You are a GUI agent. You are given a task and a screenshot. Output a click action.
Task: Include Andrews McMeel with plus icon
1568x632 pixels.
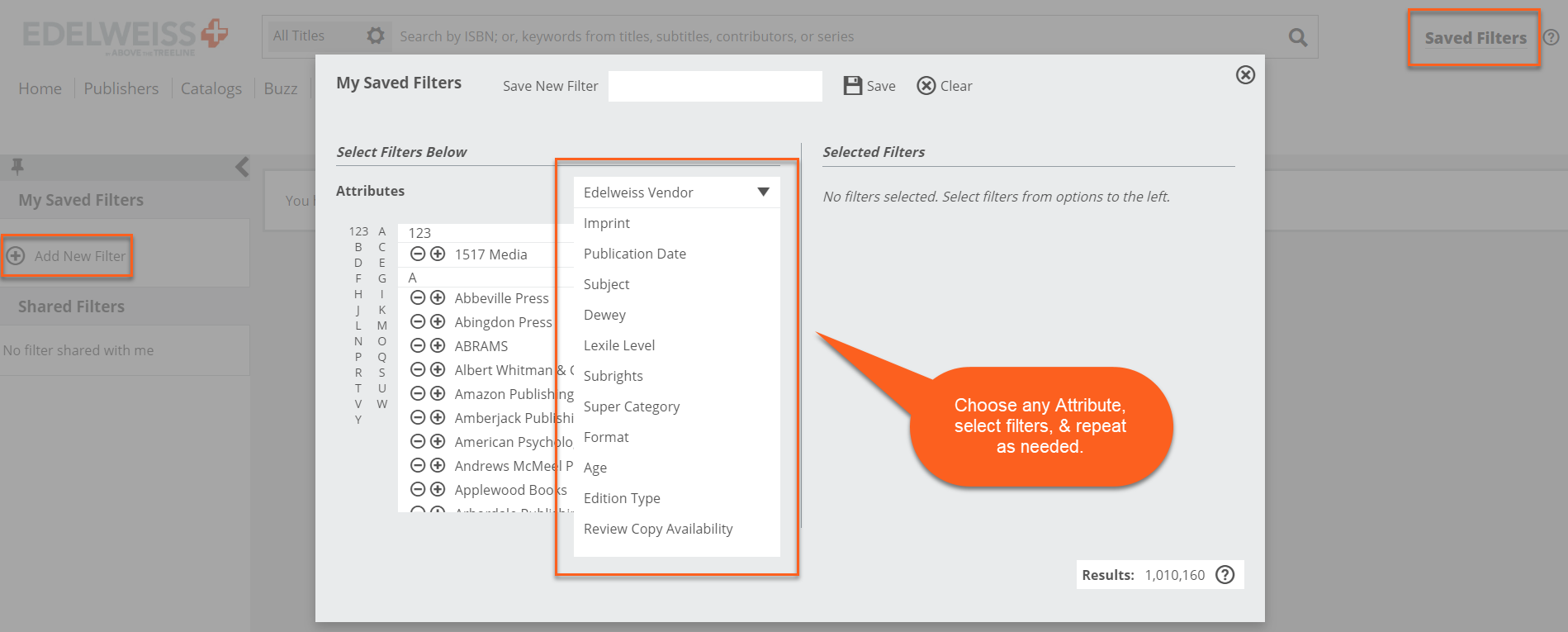438,465
